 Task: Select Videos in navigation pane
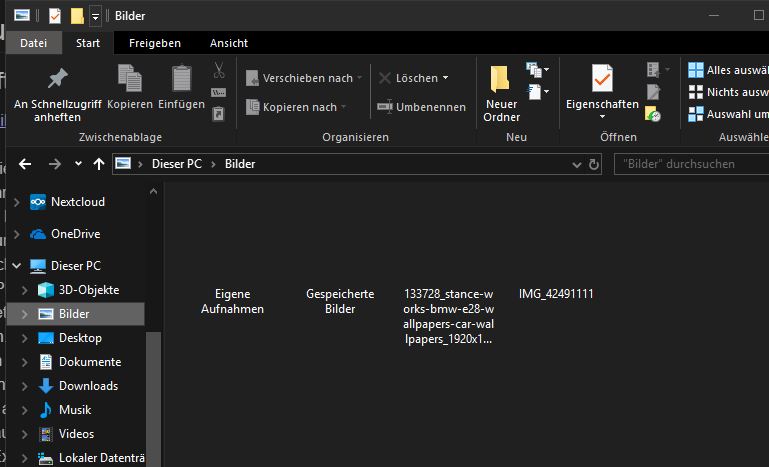76,434
